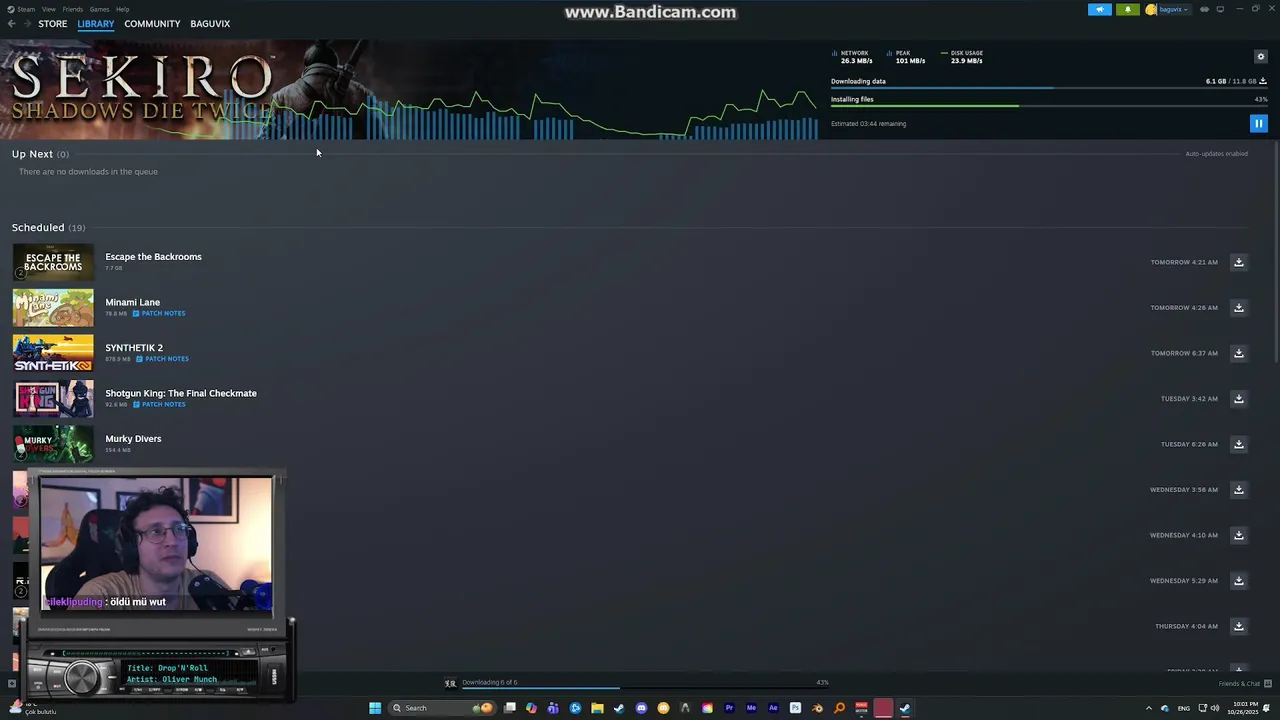Image resolution: width=1280 pixels, height=720 pixels.
Task: Open the Friends menu
Action: [73, 9]
